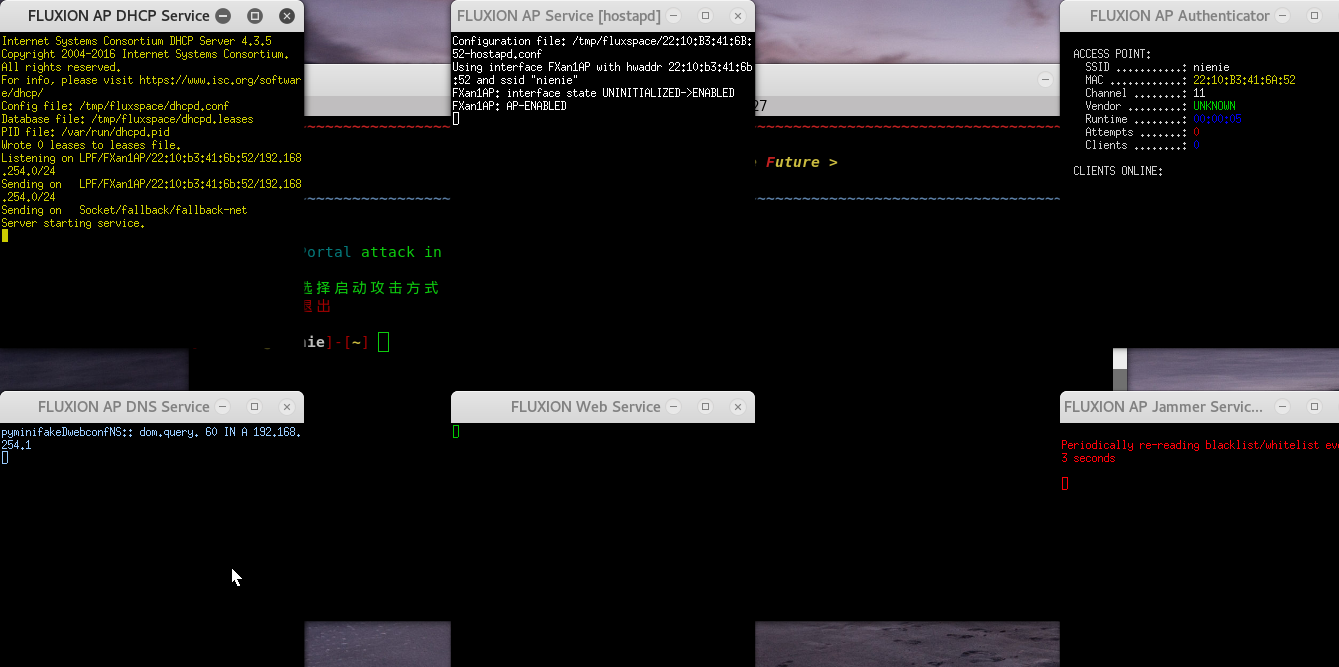This screenshot has height=667, width=1339.
Task: Click the Runtime value '00:00:05'
Action: [1217, 119]
